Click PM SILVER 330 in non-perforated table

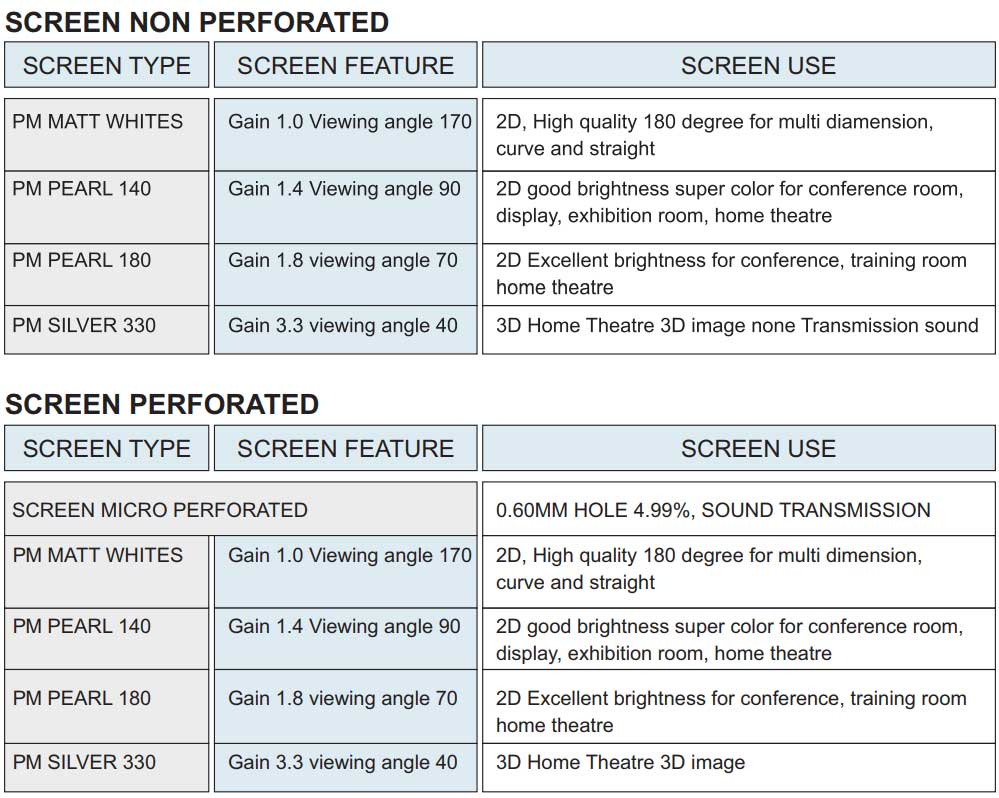(84, 325)
